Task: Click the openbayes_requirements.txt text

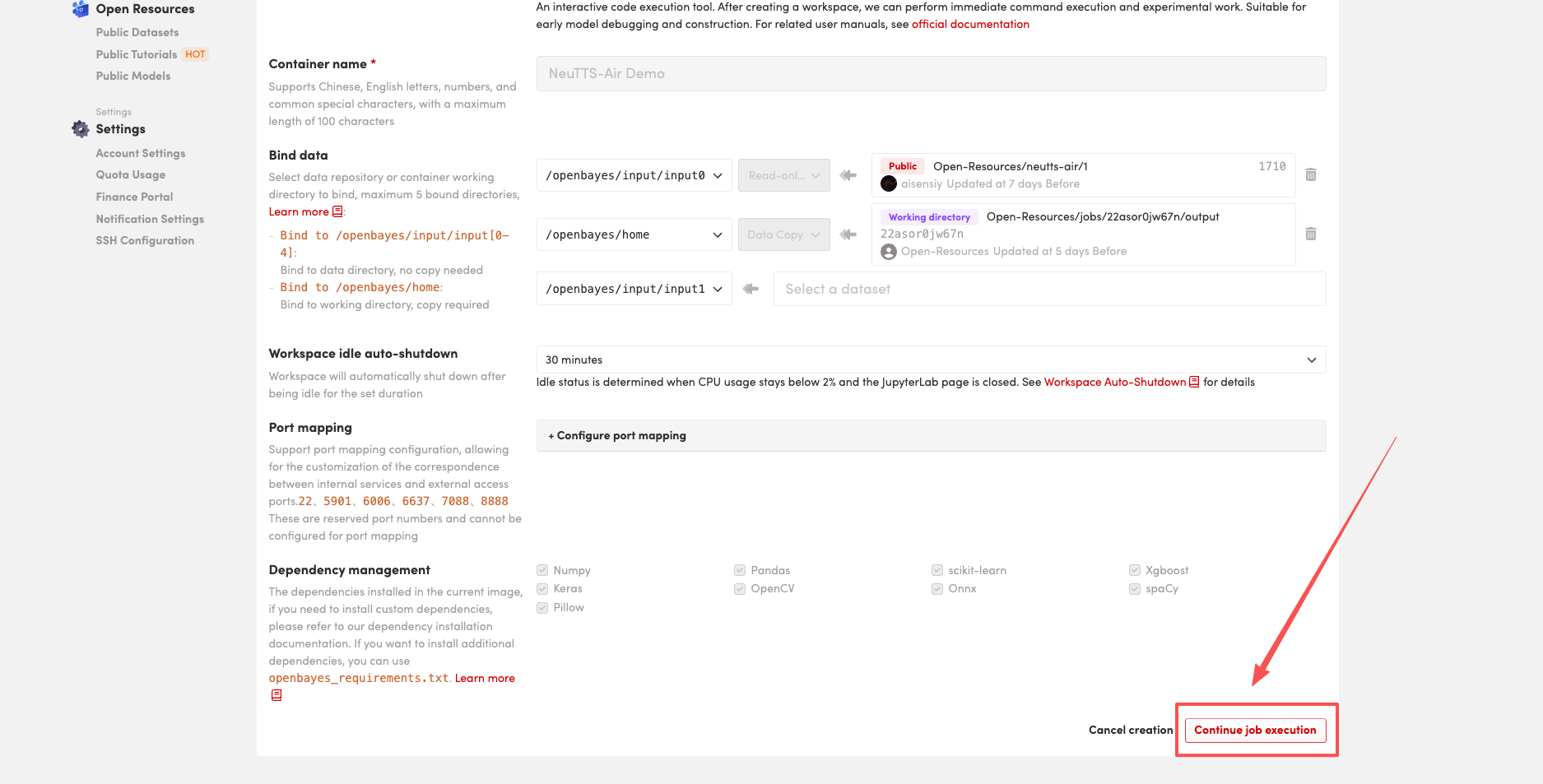Action: [359, 678]
